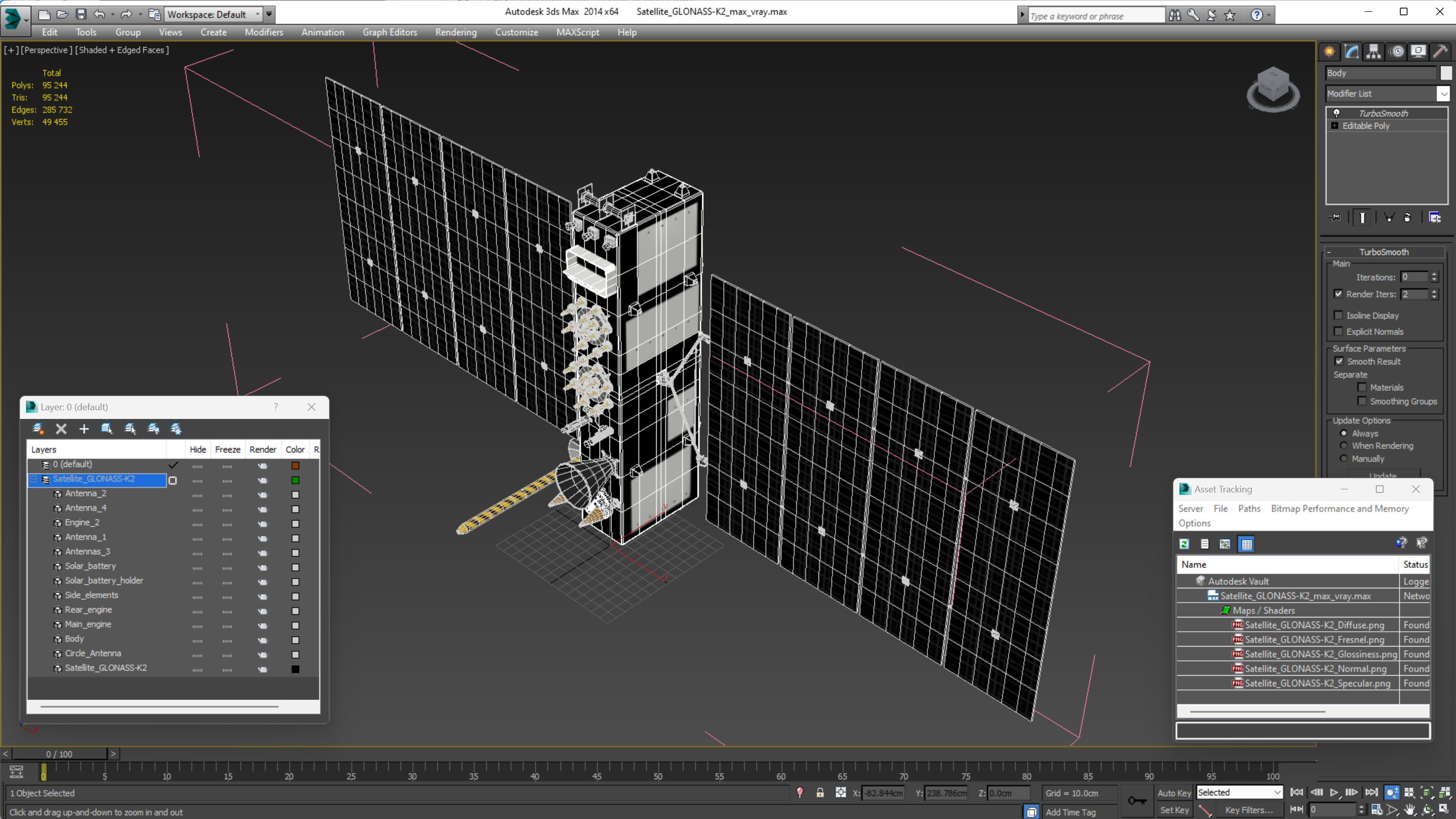1456x819 pixels.
Task: Open the Motion command panel tab
Action: 1397,52
